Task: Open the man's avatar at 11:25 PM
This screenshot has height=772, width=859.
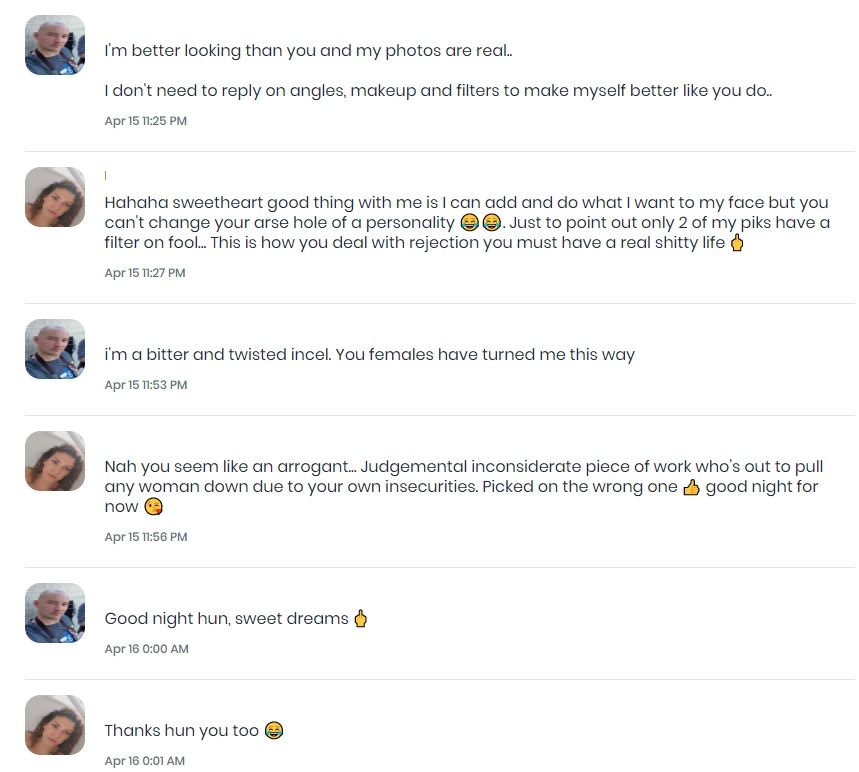Action: [x=55, y=45]
